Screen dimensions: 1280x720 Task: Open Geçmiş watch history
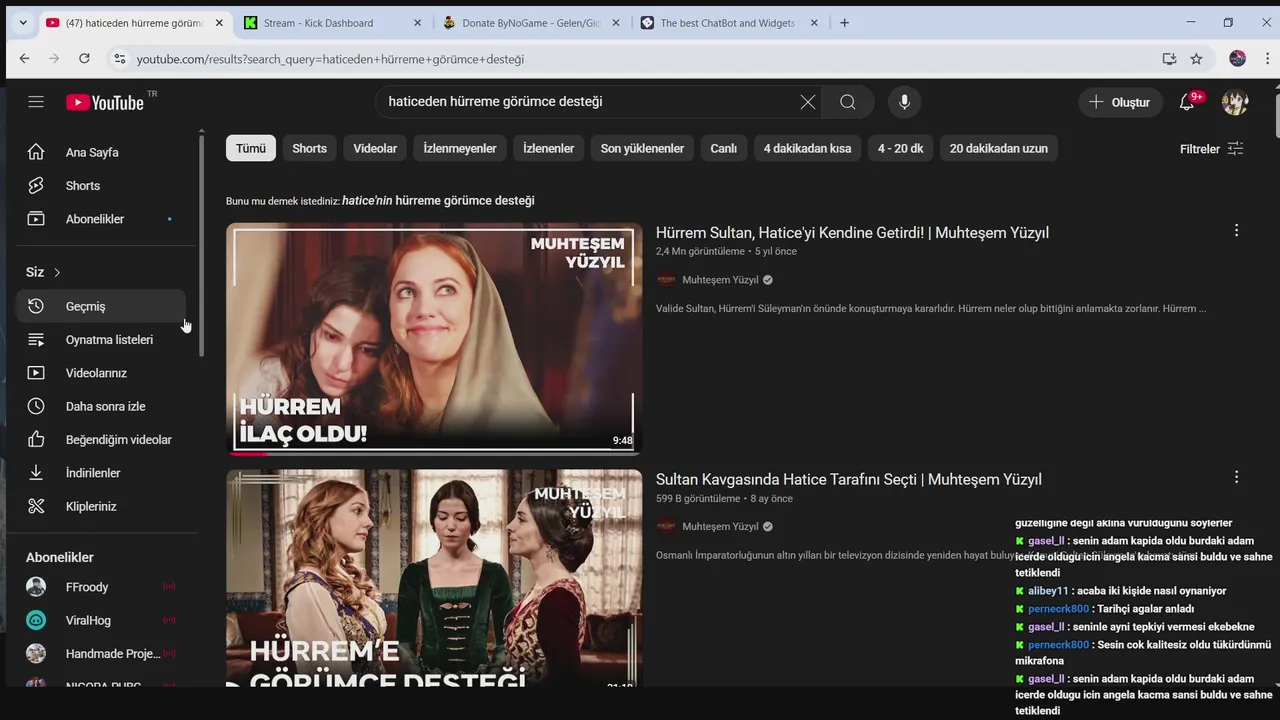(x=101, y=306)
